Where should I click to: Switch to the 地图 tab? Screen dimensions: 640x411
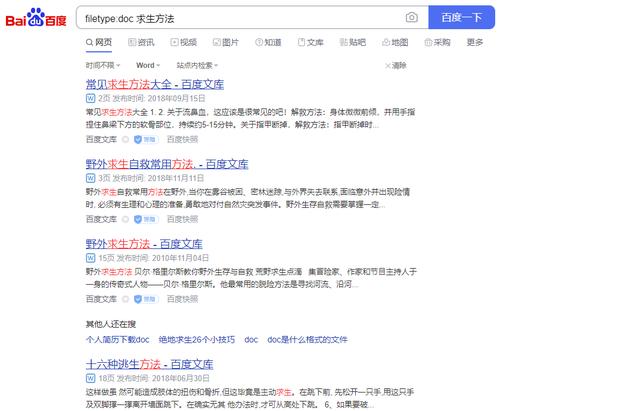pyautogui.click(x=395, y=42)
